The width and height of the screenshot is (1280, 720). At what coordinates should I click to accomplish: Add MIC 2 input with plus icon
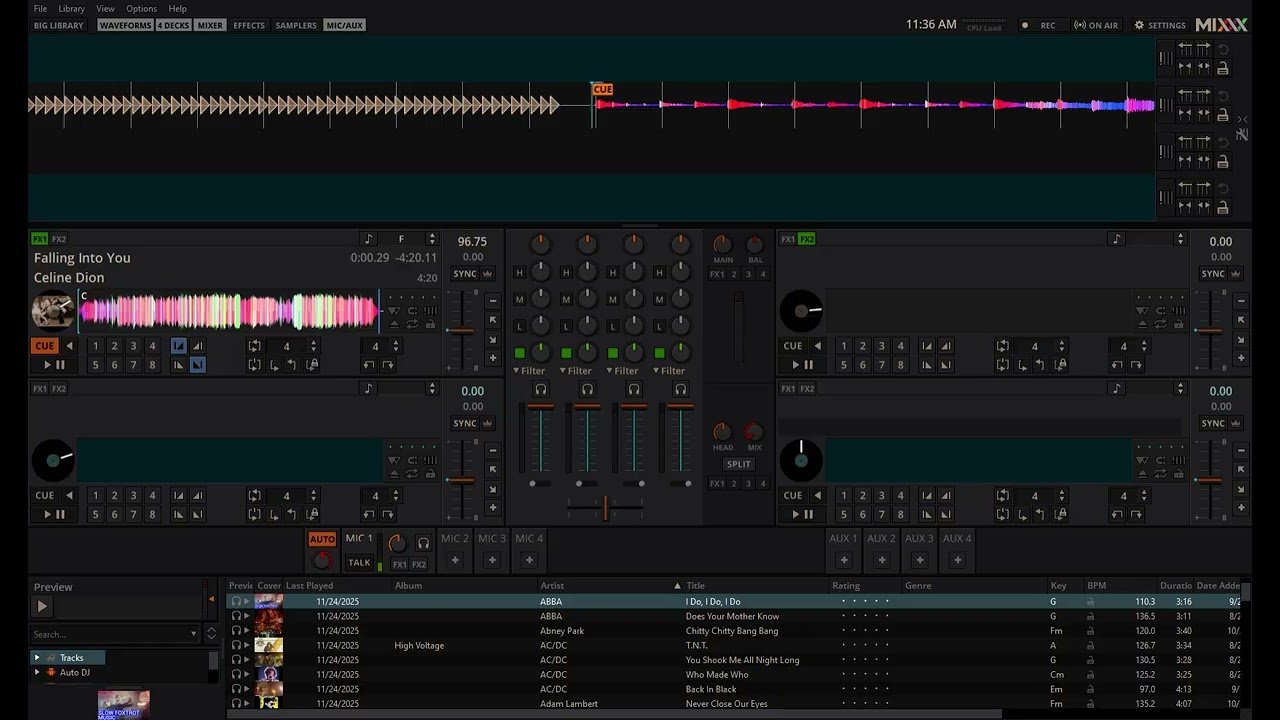coord(455,560)
